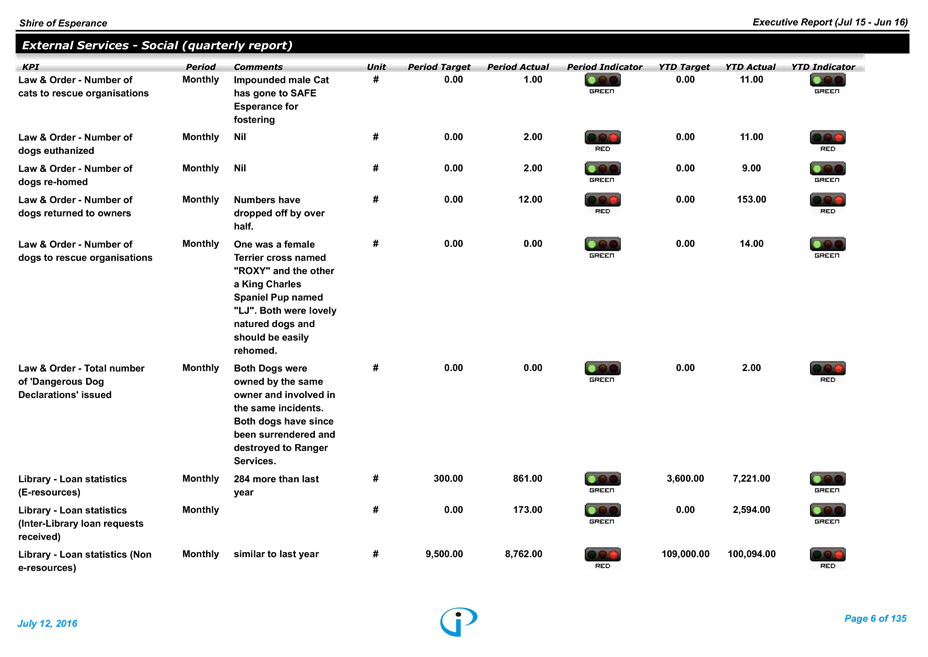Image resolution: width=928 pixels, height=657 pixels.
Task: Click the blue 'i' logo in the footer
Action: (459, 621)
